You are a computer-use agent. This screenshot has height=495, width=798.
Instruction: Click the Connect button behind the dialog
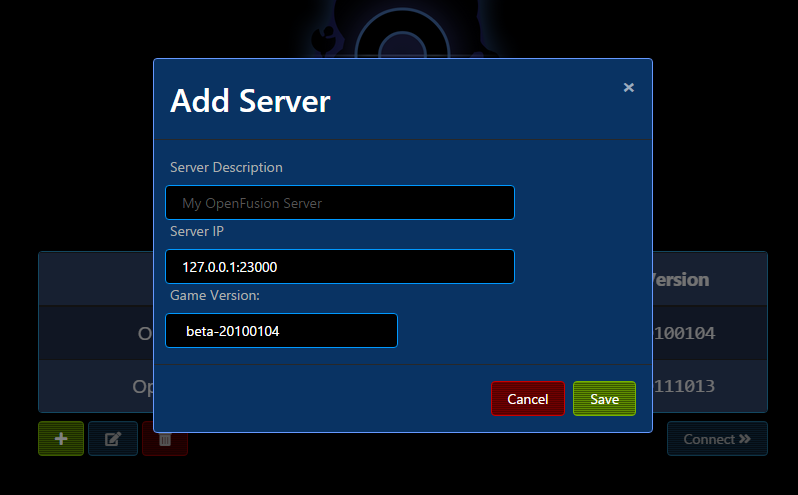717,439
